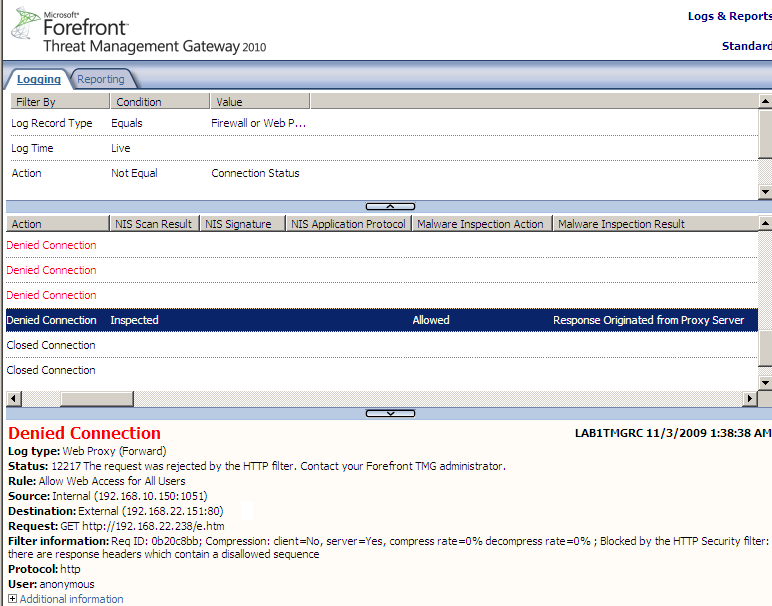Open the Reporting tab
The height and width of the screenshot is (606, 772).
pyautogui.click(x=101, y=79)
